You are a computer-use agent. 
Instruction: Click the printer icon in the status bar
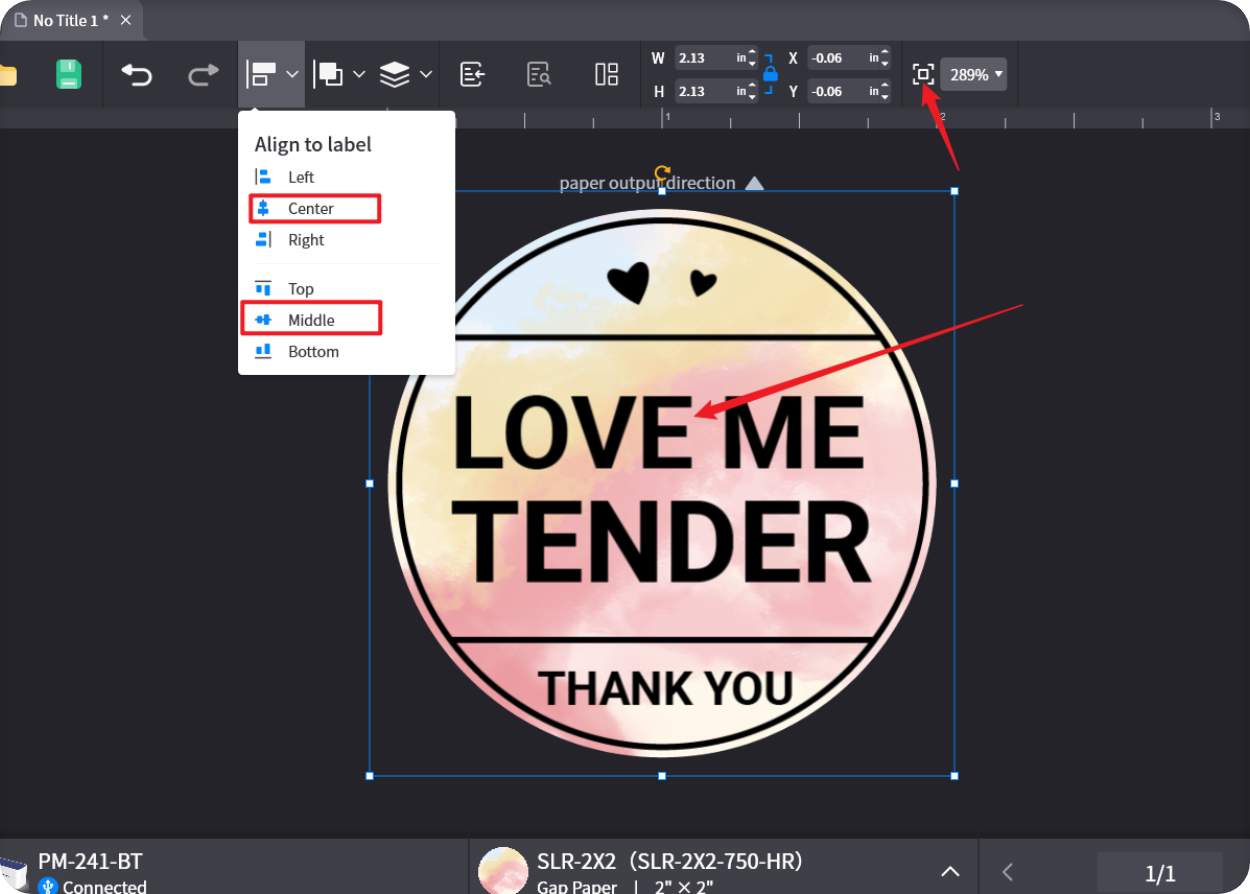coord(12,873)
